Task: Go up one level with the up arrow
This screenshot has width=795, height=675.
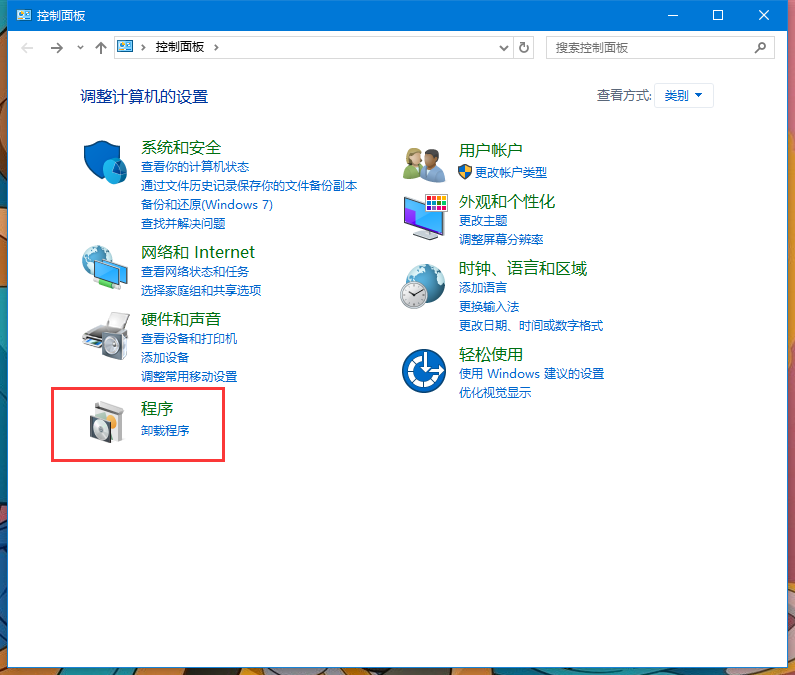Action: click(100, 47)
